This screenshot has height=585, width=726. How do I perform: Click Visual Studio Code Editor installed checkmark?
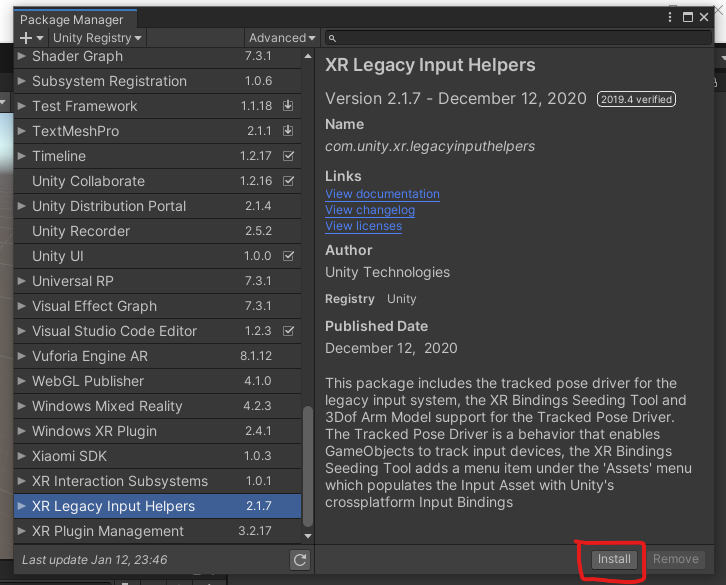(x=288, y=331)
